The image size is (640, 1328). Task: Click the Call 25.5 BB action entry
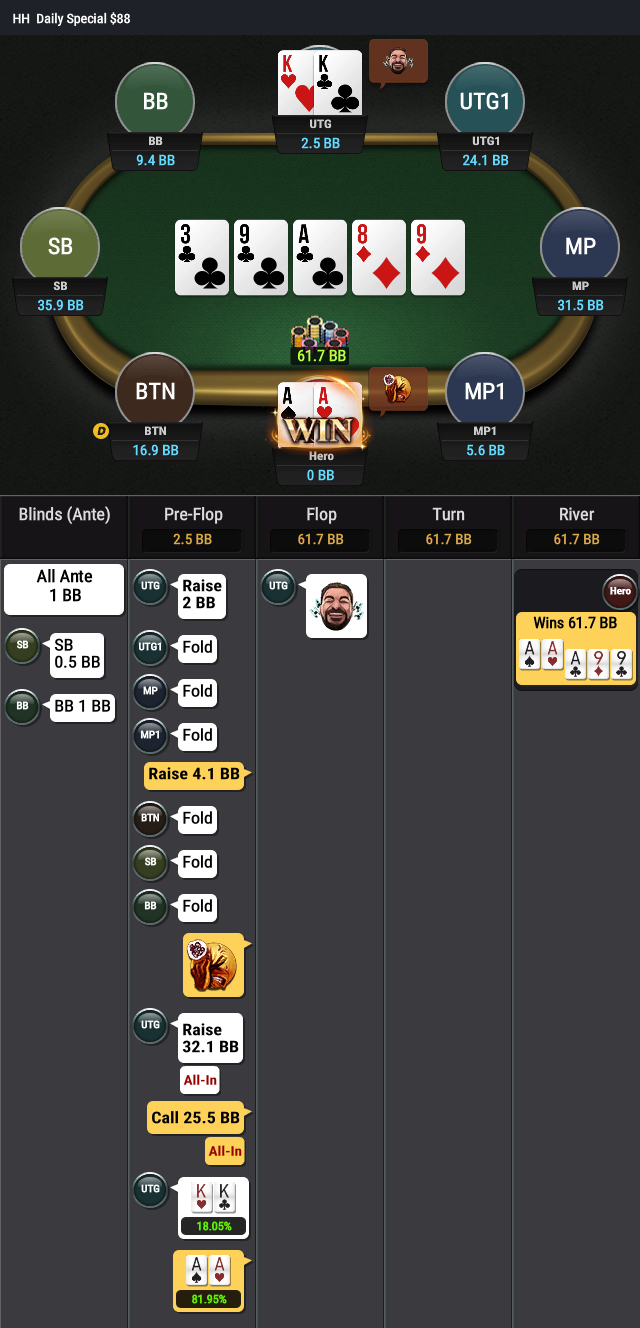pos(197,1118)
